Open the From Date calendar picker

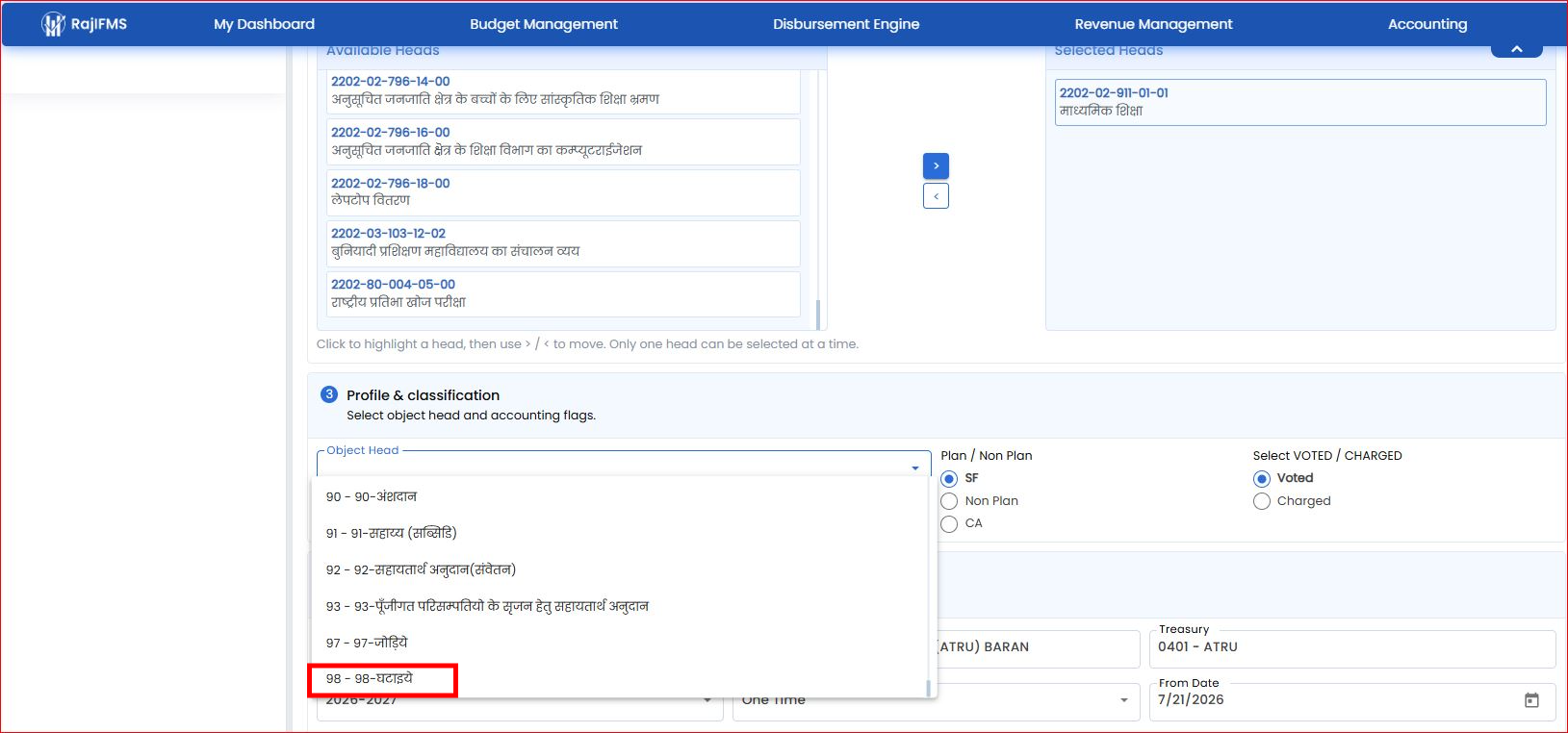point(1531,700)
